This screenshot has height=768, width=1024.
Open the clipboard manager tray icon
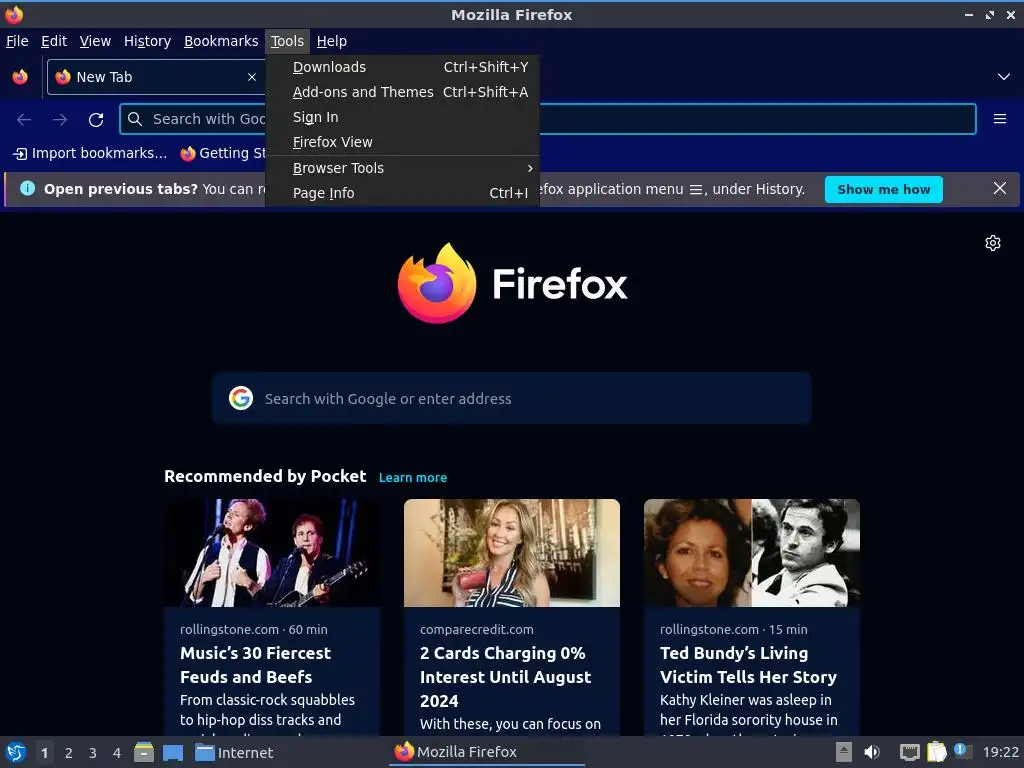(936, 752)
